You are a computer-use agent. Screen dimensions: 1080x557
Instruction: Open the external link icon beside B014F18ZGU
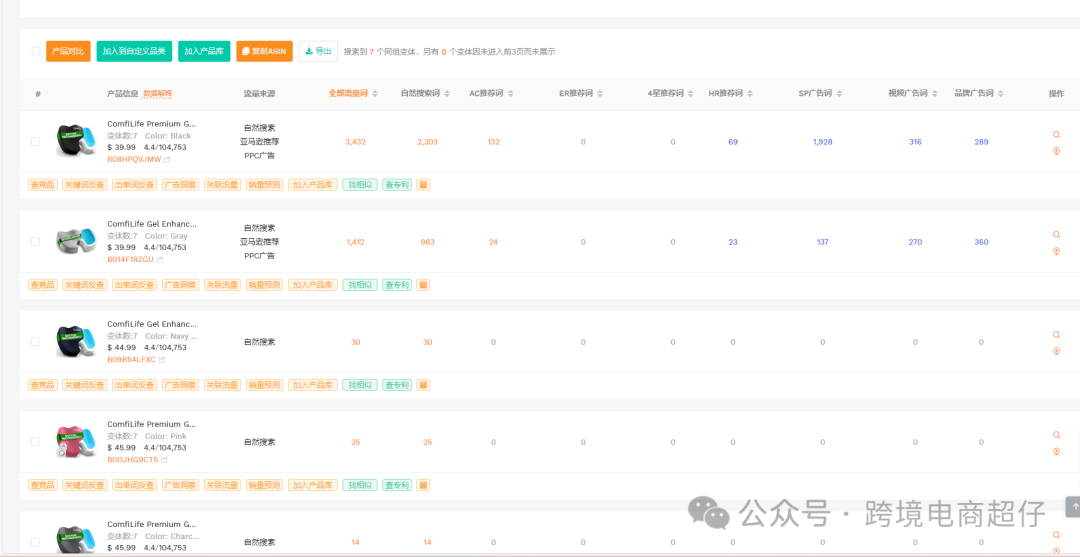(x=160, y=260)
